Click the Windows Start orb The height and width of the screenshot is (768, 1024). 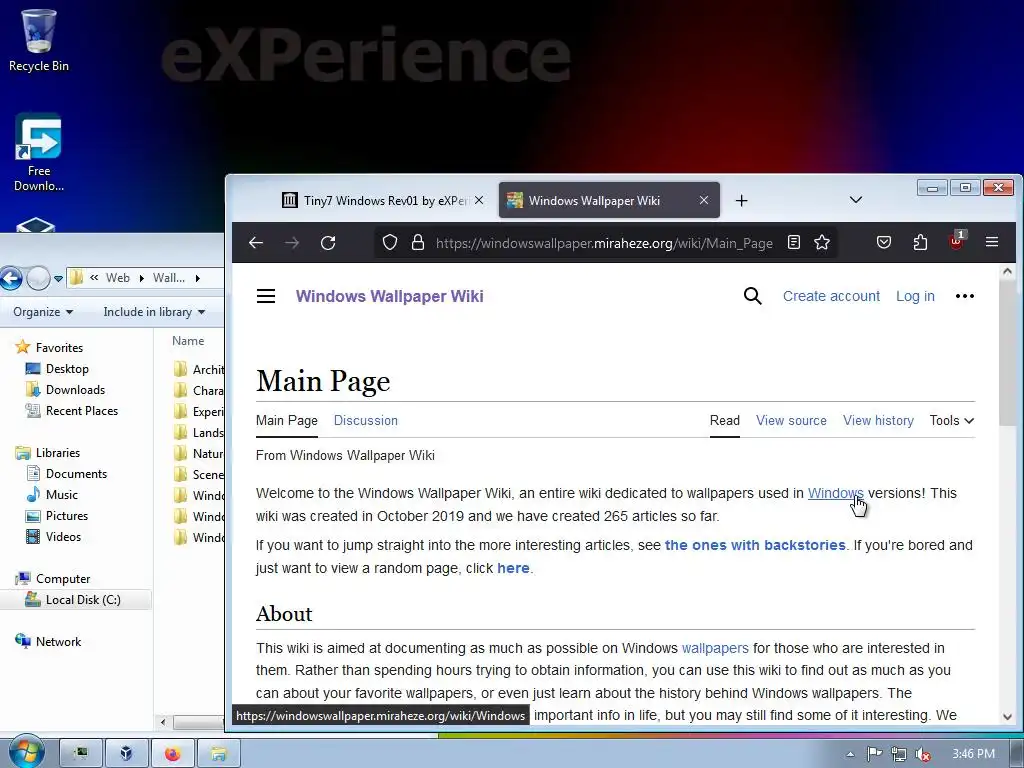[x=25, y=753]
